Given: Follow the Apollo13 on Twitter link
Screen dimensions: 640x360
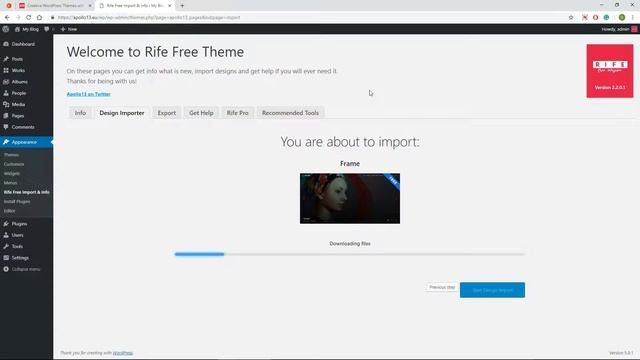Looking at the screenshot, I should pos(89,94).
